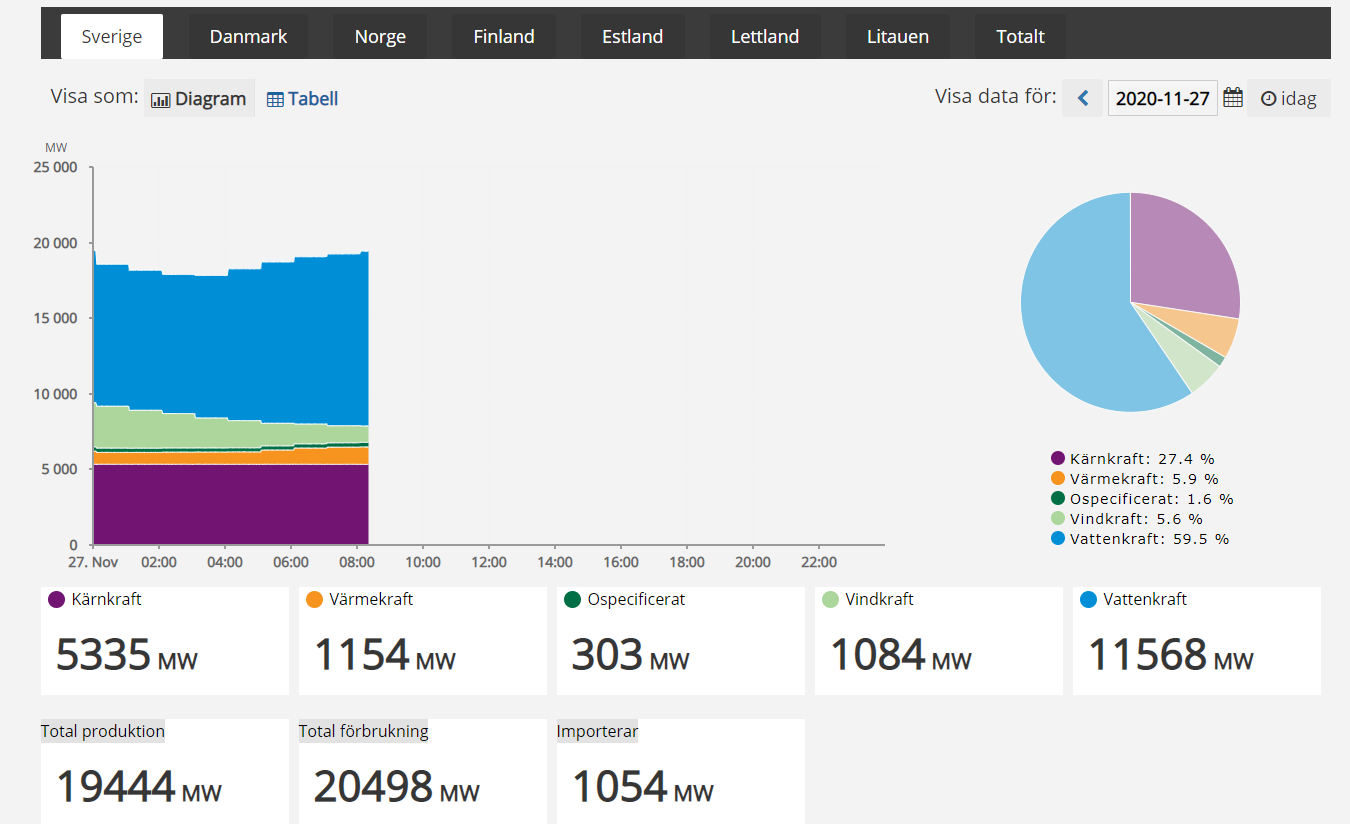1350x824 pixels.
Task: Click the Kärnkraft card purple dot
Action: [x=57, y=599]
